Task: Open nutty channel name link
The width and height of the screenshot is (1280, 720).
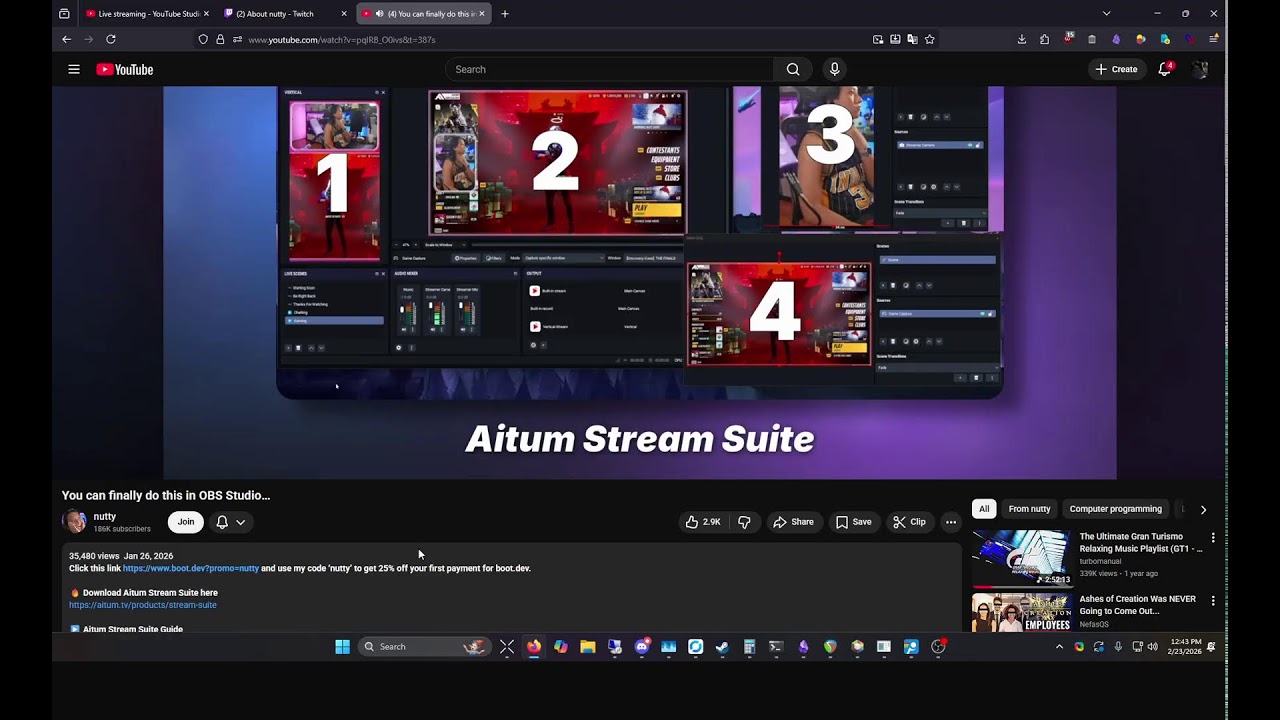Action: [105, 517]
